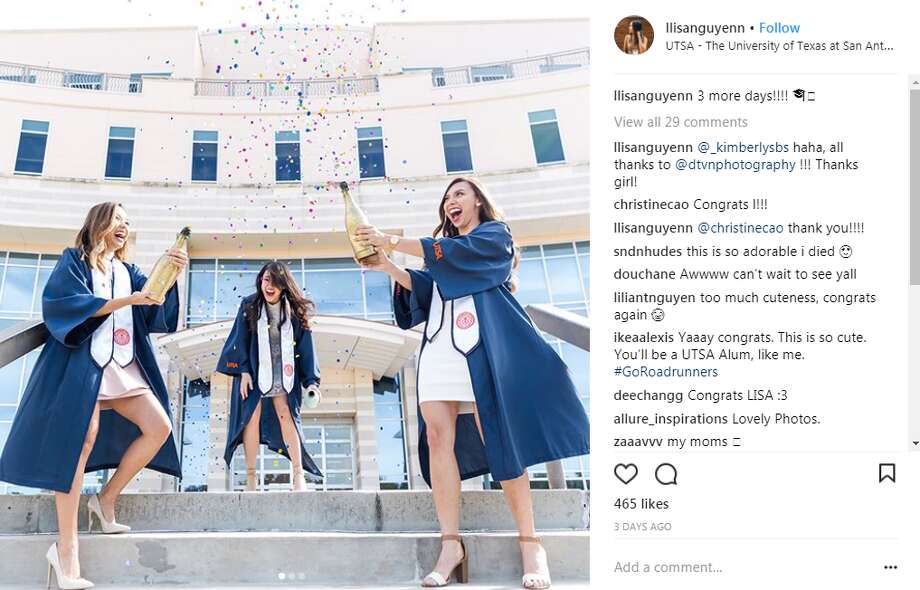The height and width of the screenshot is (590, 920).
Task: Open UTSA location tag under username
Action: pyautogui.click(x=779, y=46)
